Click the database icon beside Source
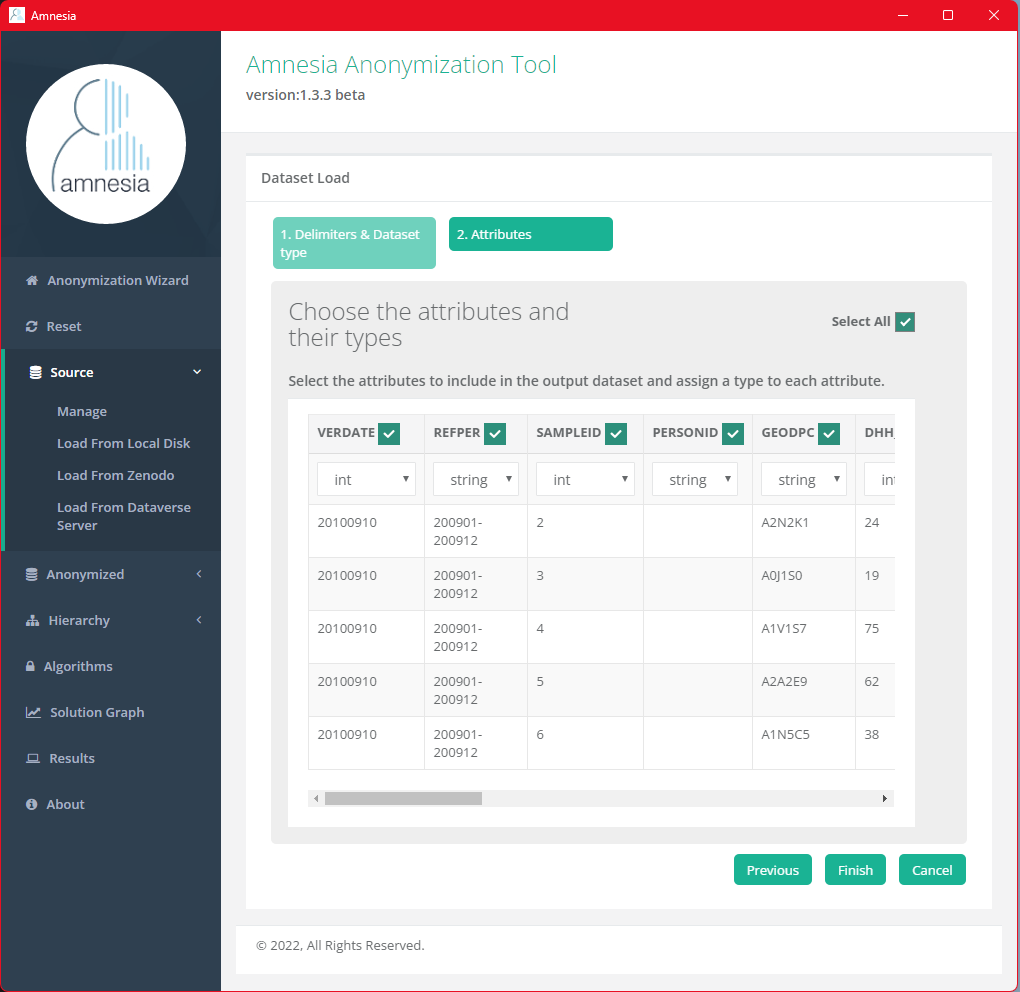Viewport: 1020px width, 992px height. (x=36, y=372)
